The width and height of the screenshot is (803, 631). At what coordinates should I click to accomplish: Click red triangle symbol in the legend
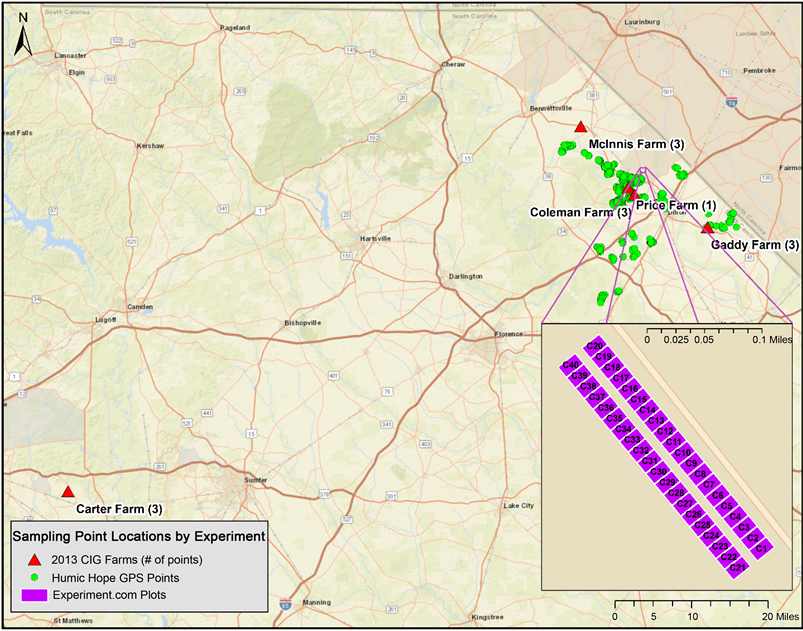[34, 558]
